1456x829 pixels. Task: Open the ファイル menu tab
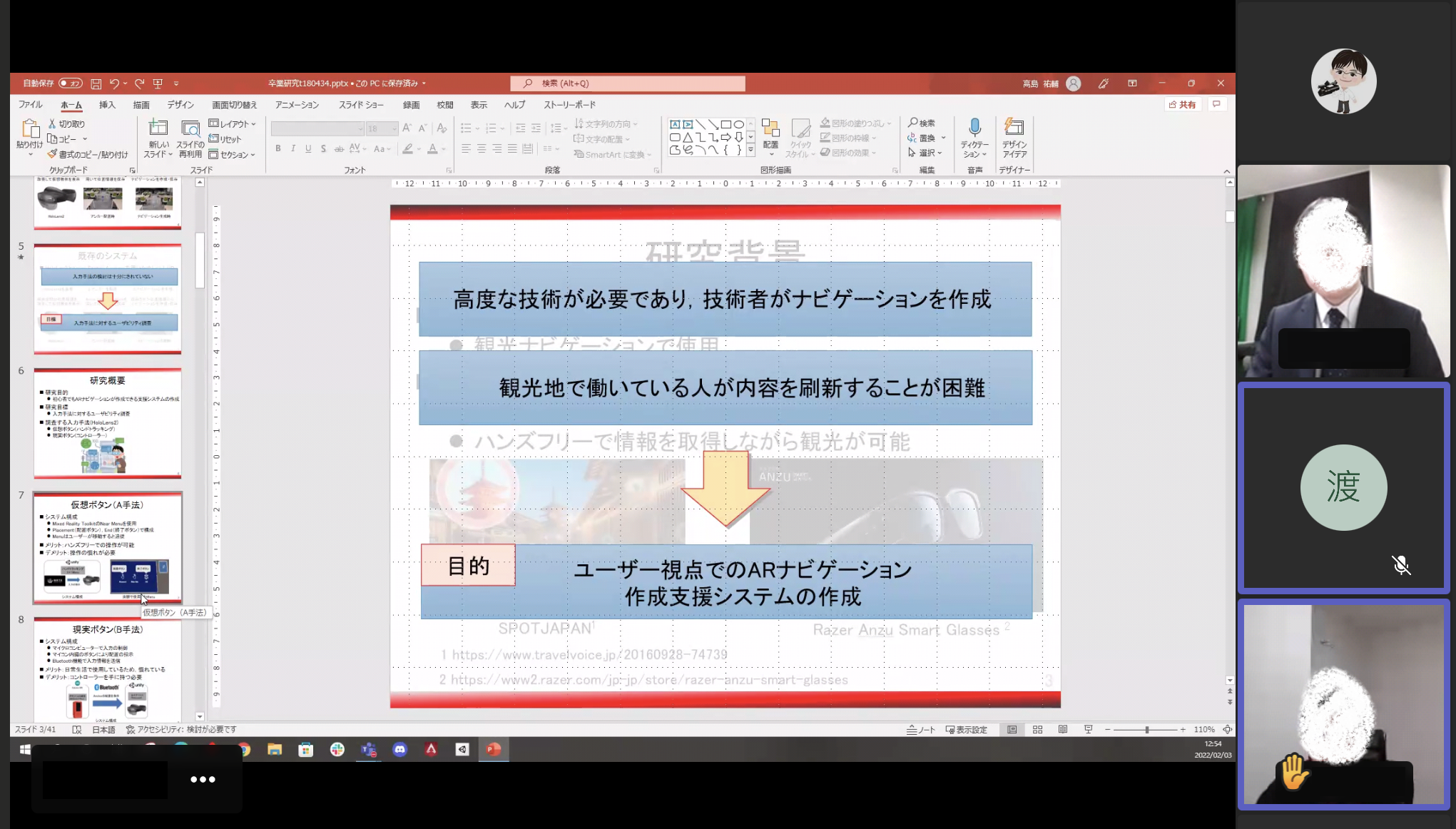(x=30, y=105)
